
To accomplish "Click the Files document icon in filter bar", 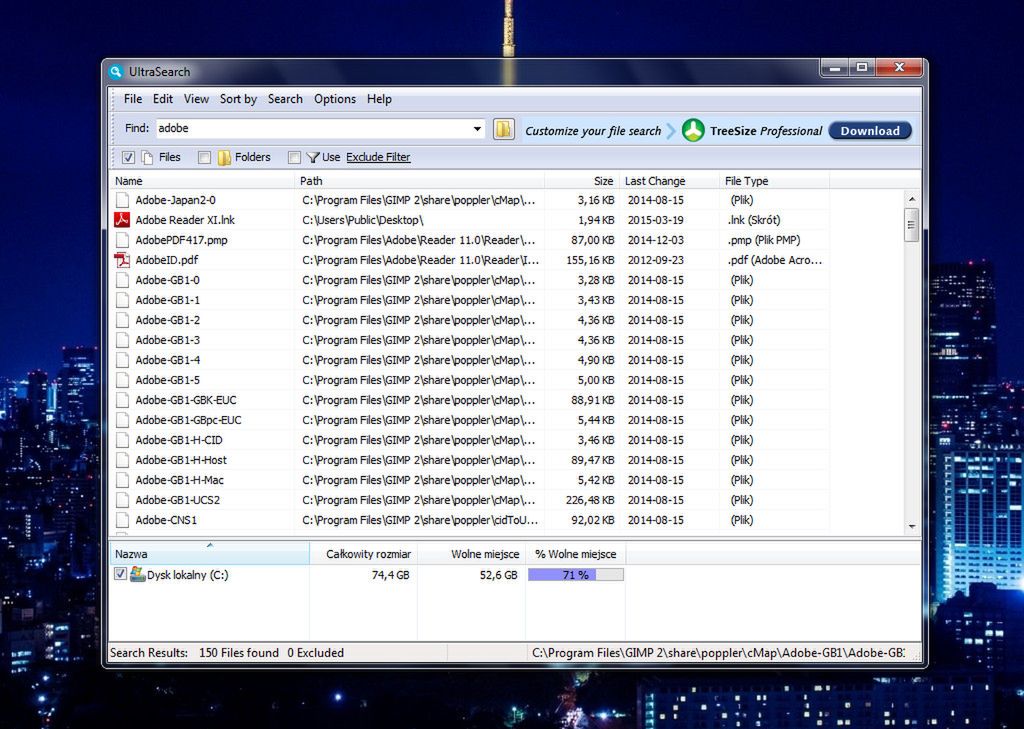I will 148,157.
